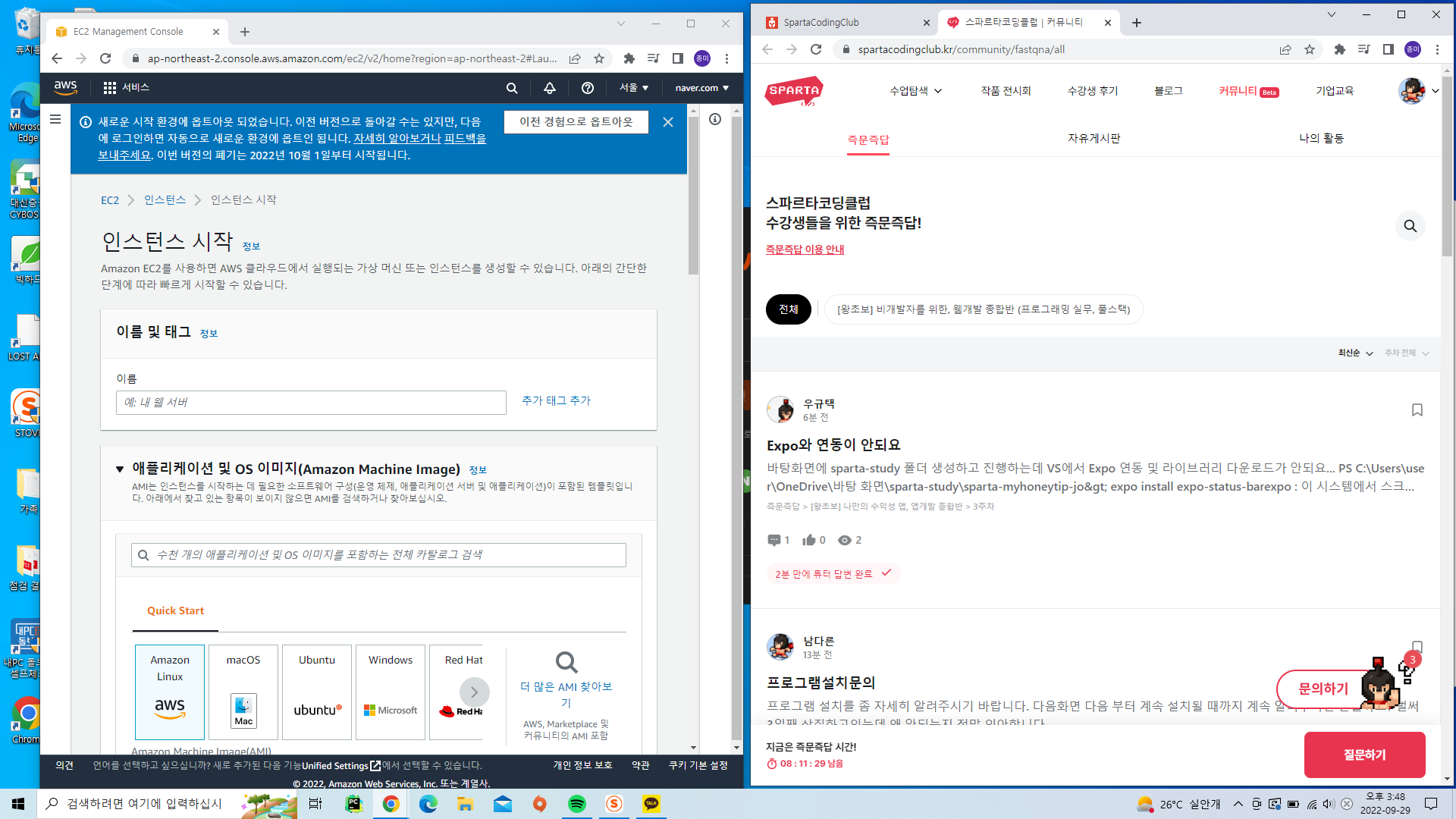The image size is (1456, 819).
Task: Dismiss the blue opt-out banner
Action: [x=668, y=122]
